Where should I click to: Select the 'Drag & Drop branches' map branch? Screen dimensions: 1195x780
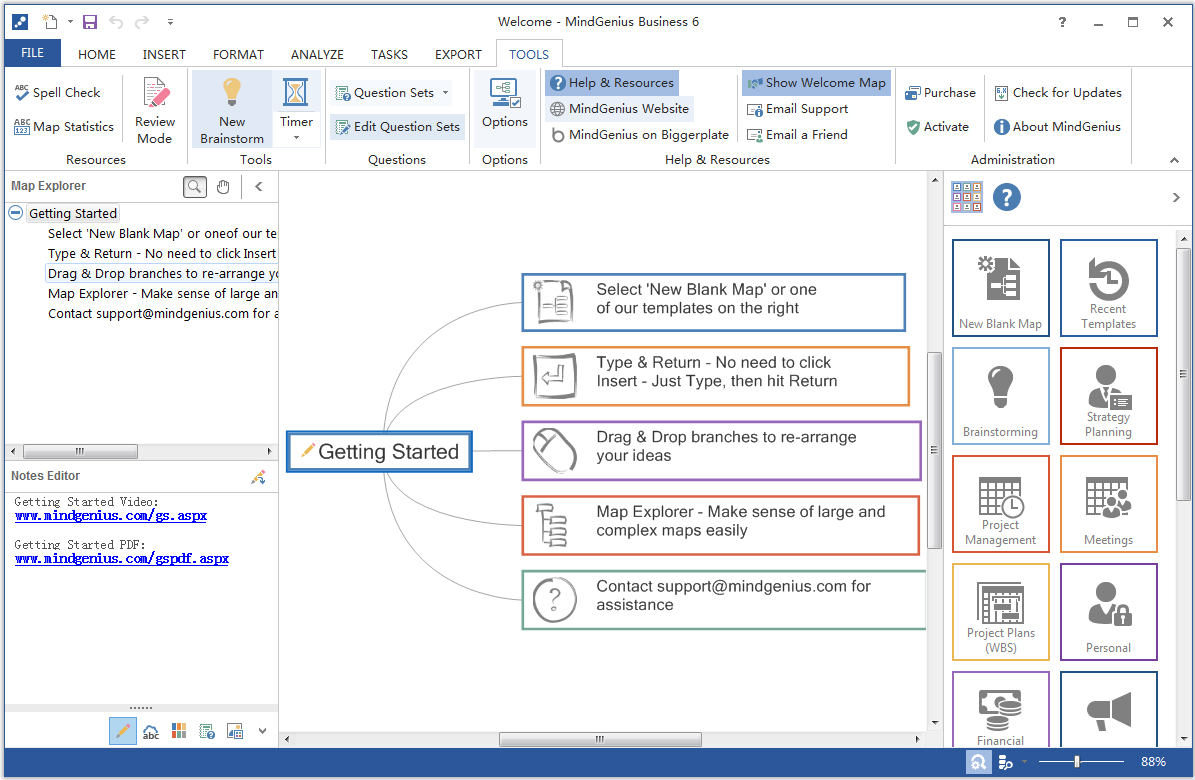pos(721,451)
